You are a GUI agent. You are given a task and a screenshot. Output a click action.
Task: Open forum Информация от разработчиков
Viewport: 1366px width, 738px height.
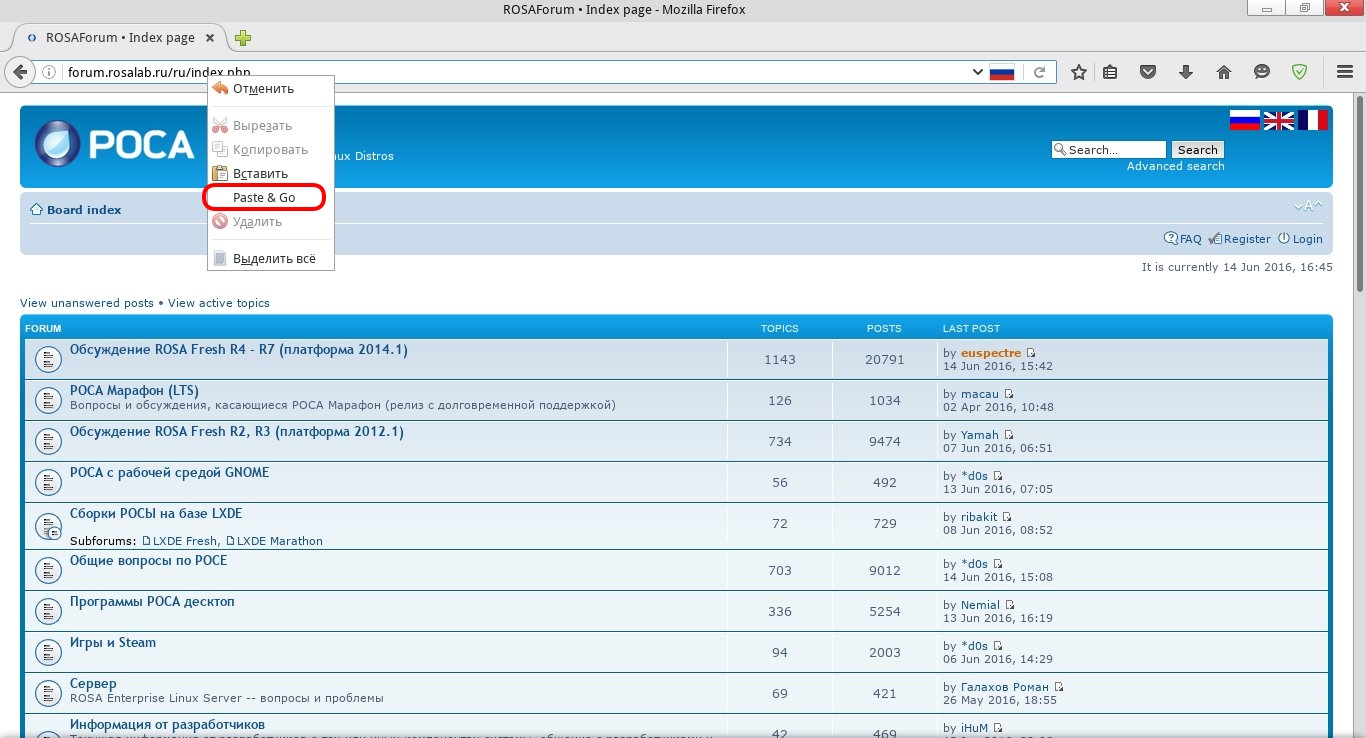(x=167, y=725)
